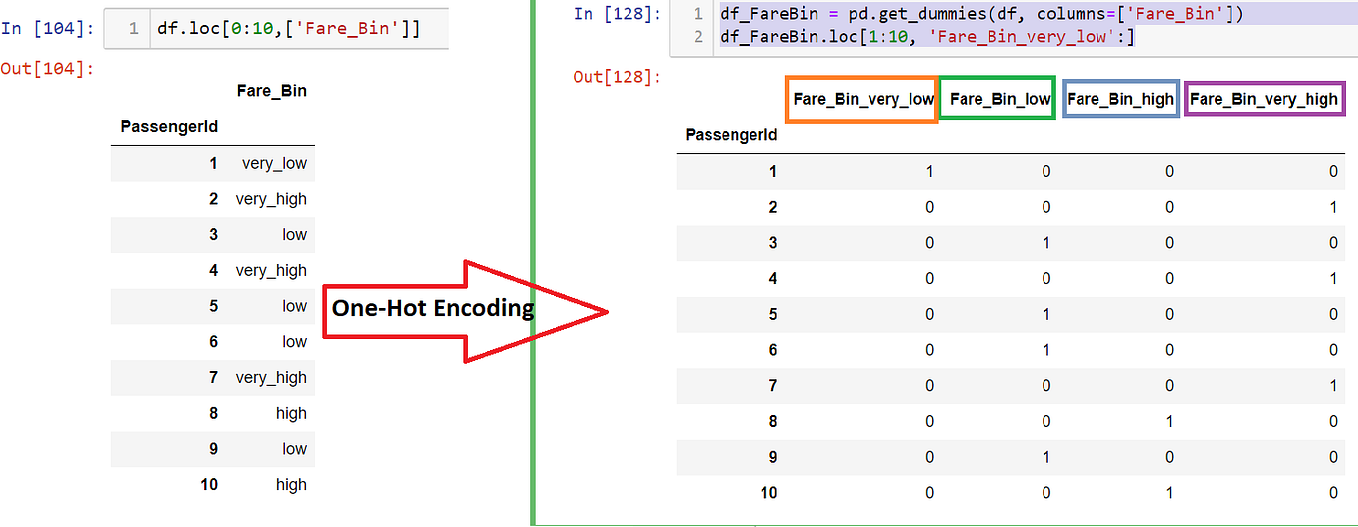Click Fare_Bin_high value 0 for passenger 3
1358x527 pixels.
click(x=1169, y=243)
